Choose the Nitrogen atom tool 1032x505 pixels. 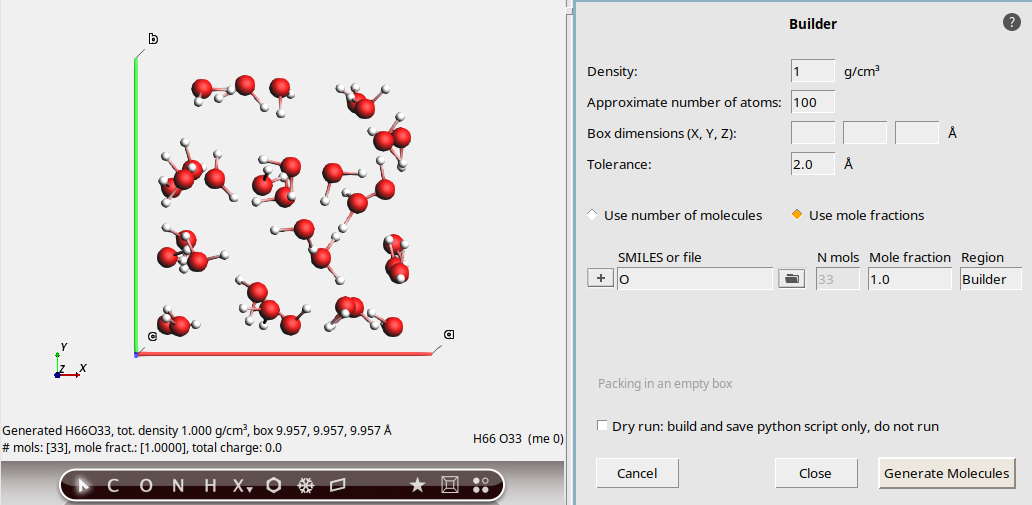point(178,486)
